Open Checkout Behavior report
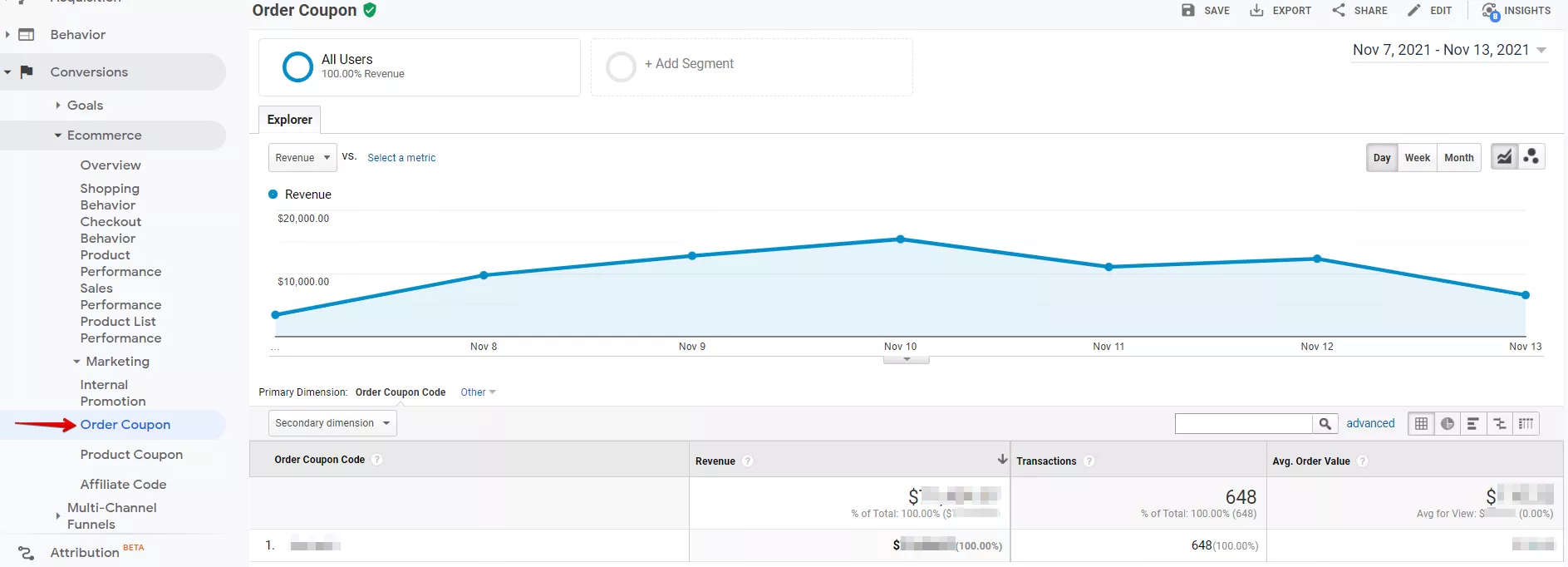 pyautogui.click(x=111, y=230)
